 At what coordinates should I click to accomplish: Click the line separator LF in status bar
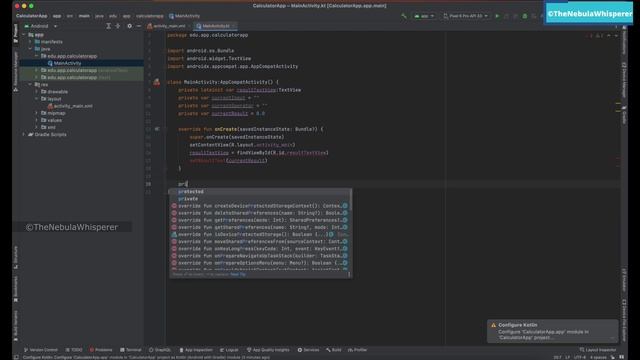(x=567, y=357)
